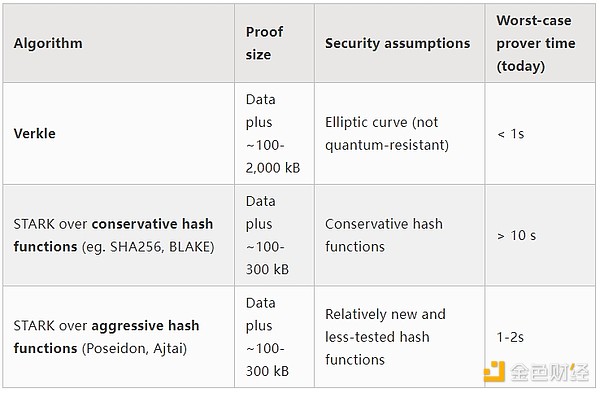This screenshot has width=600, height=393.
Task: Click the > 10 s prover time cell
Action: 540,235
